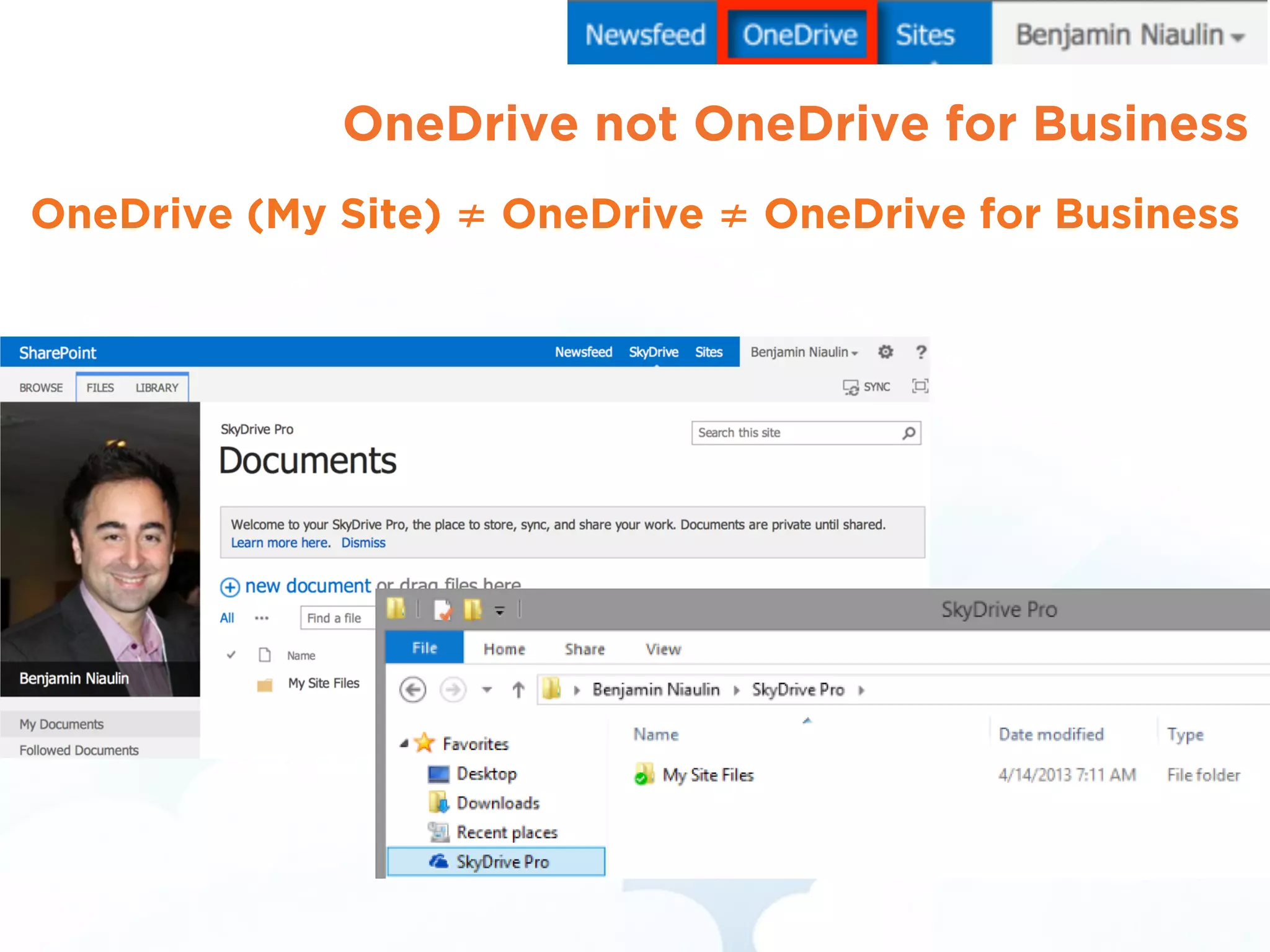Open the My Site Files folder in SharePoint
This screenshot has width=1270, height=952.
point(324,683)
